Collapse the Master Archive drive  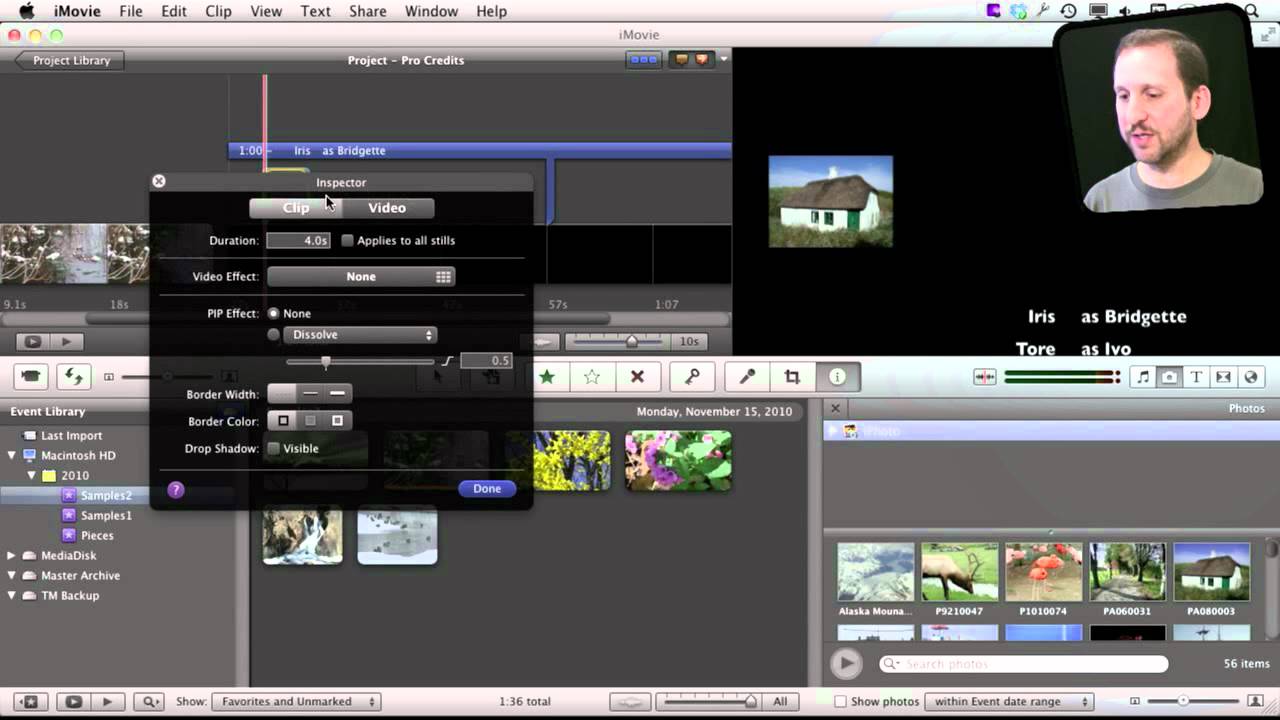coord(11,576)
